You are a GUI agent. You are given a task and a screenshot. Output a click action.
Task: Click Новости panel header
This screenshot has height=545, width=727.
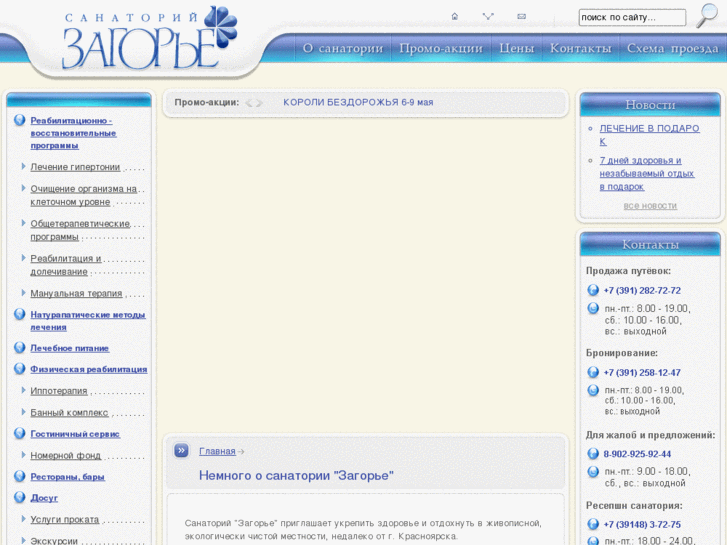coord(650,104)
